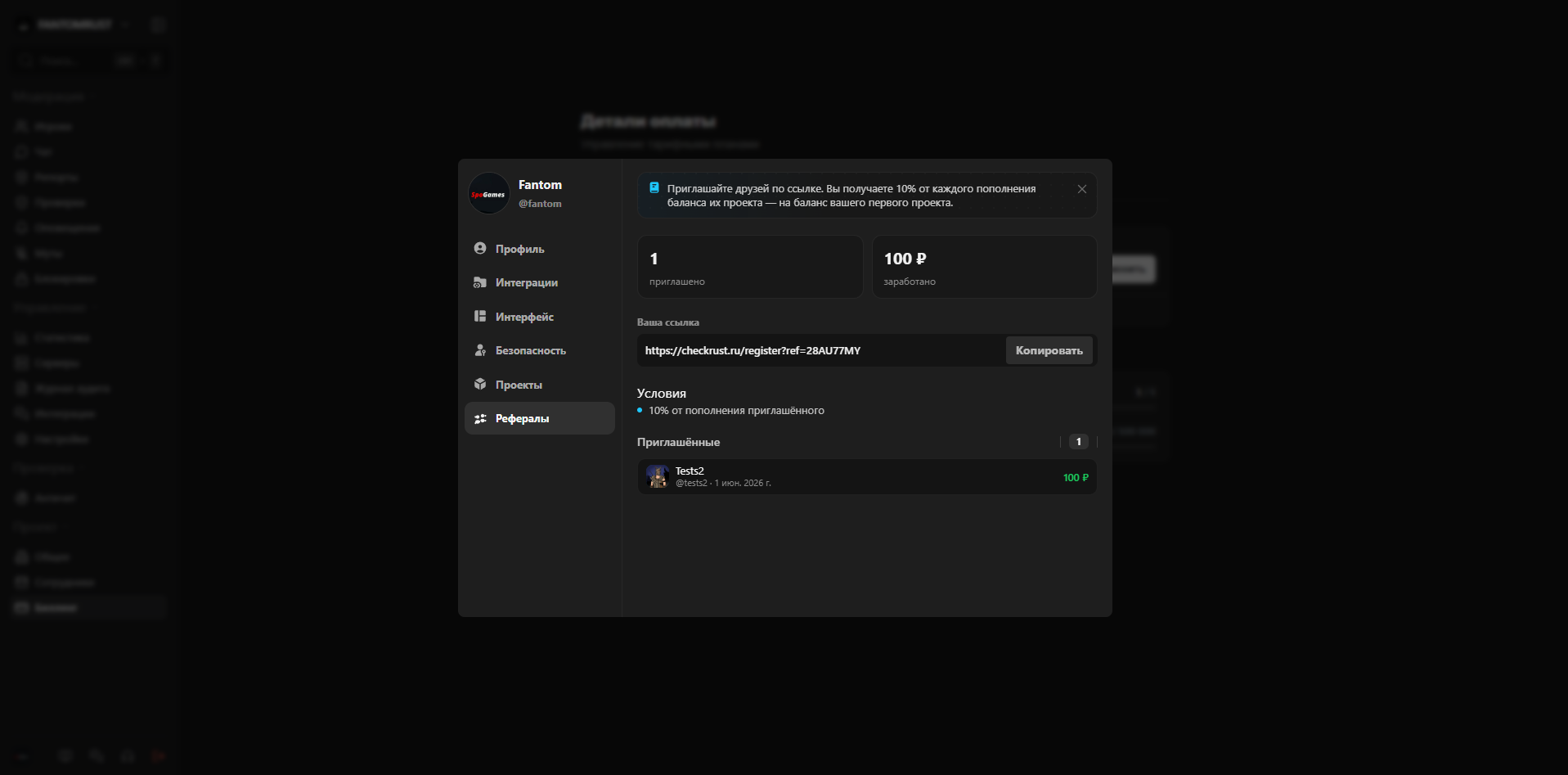Click the 100 ₽ amount for Tests2

coord(1076,477)
